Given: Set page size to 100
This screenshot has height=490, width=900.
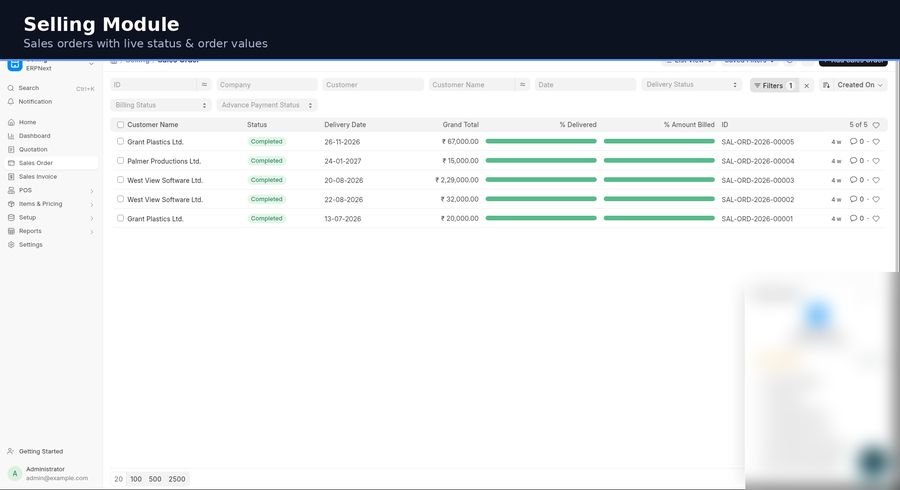Looking at the screenshot, I should tap(136, 479).
